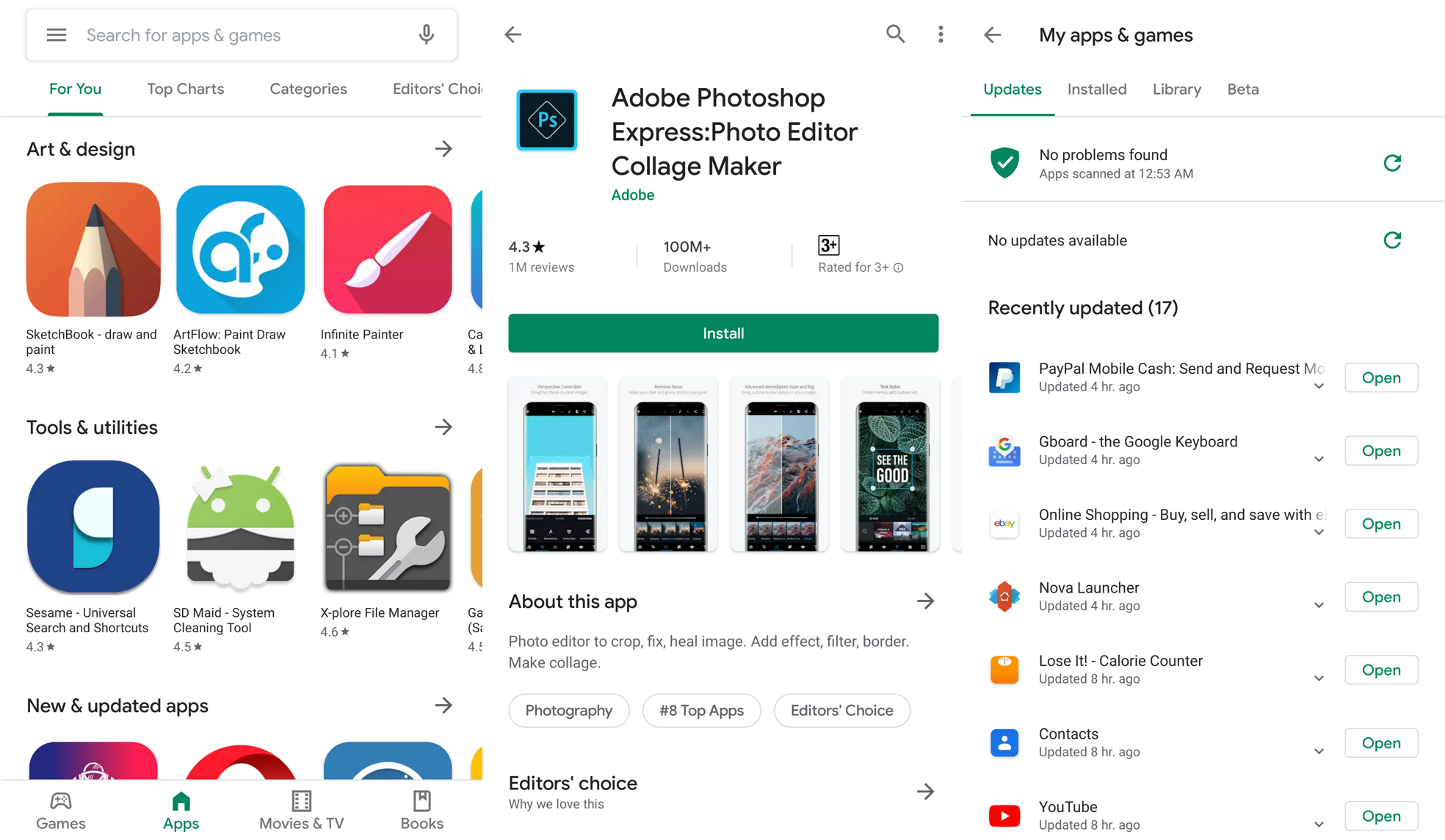Viewport: 1445px width, 840px height.
Task: Expand the PayPal update details chevron
Action: coord(1319,386)
